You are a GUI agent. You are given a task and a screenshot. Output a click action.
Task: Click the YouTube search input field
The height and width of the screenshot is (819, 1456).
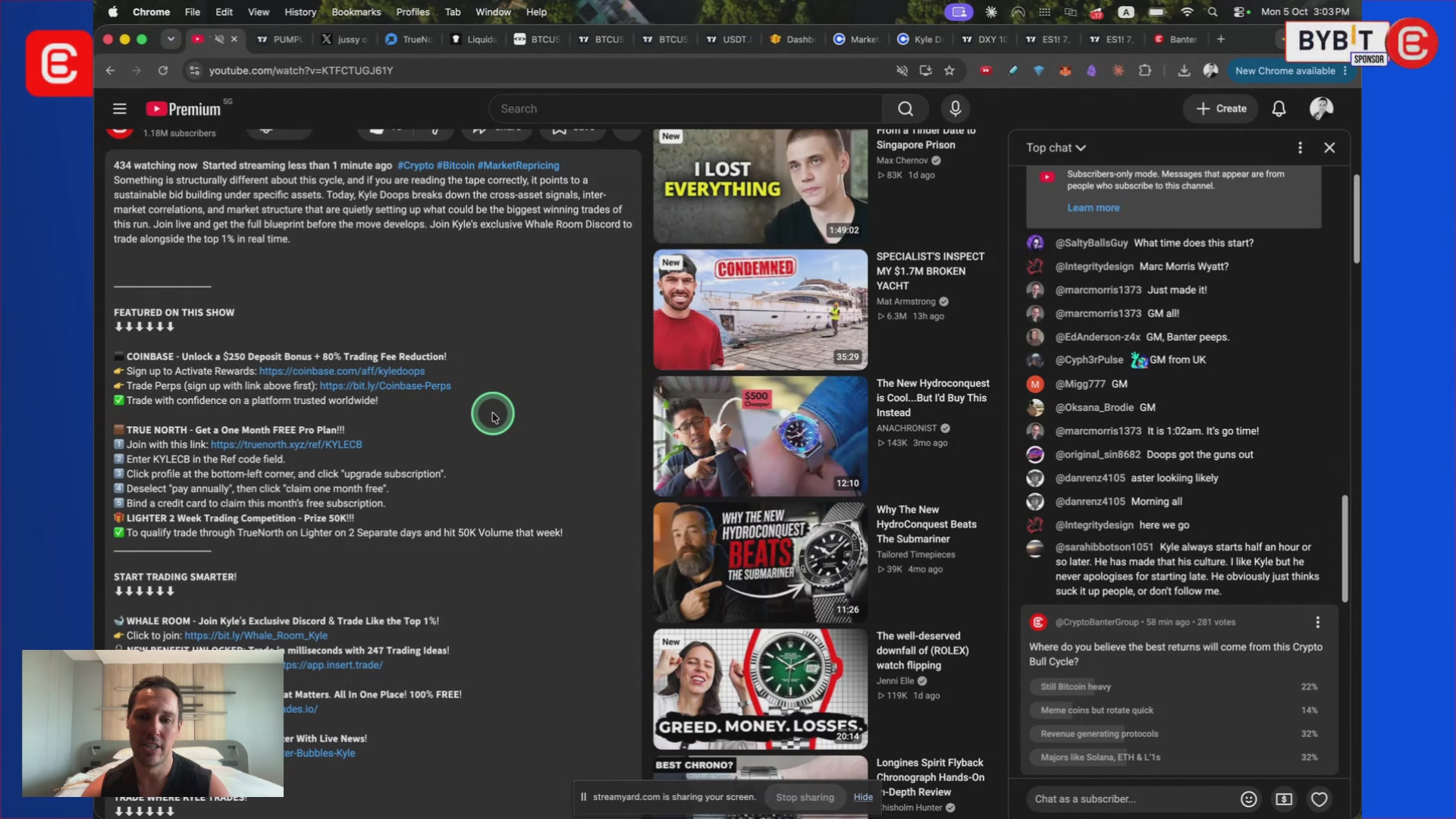pos(686,108)
